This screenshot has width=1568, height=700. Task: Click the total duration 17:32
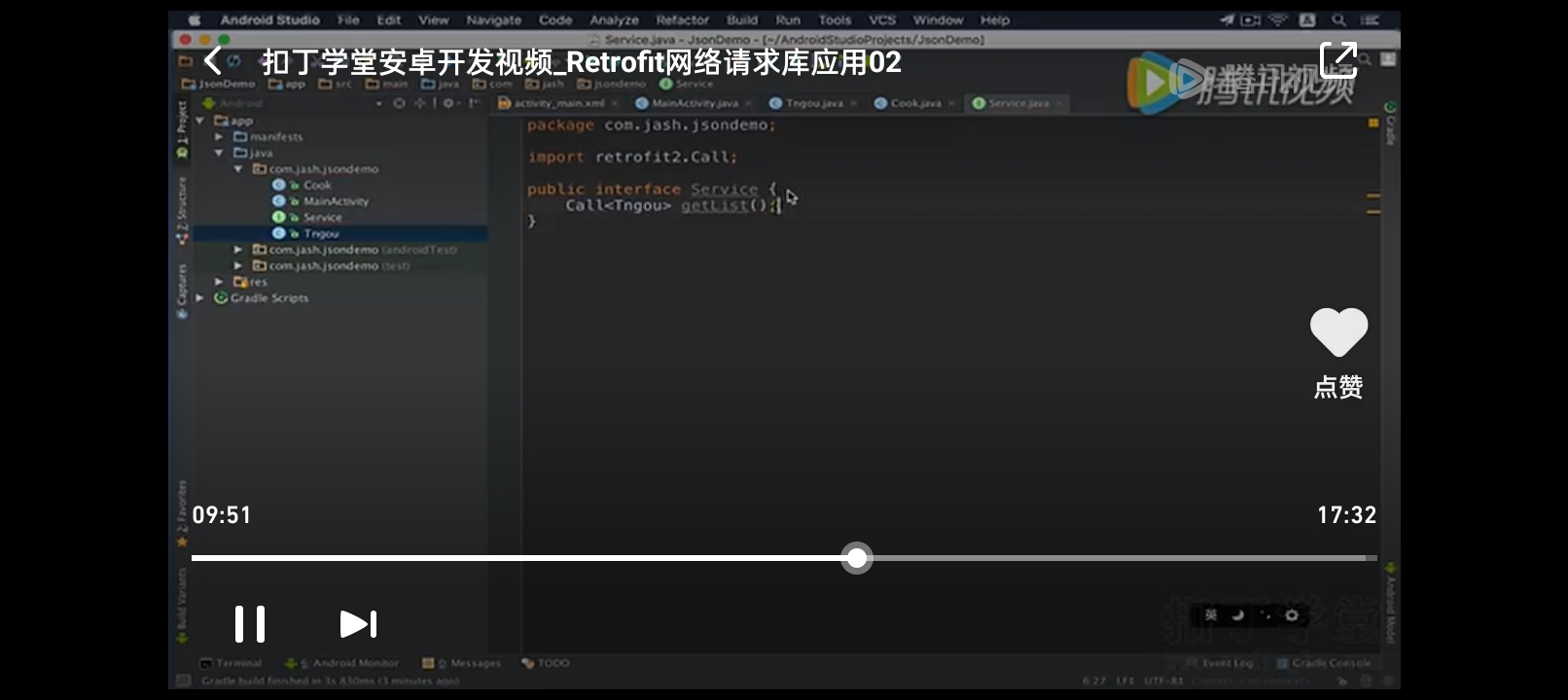[1347, 515]
